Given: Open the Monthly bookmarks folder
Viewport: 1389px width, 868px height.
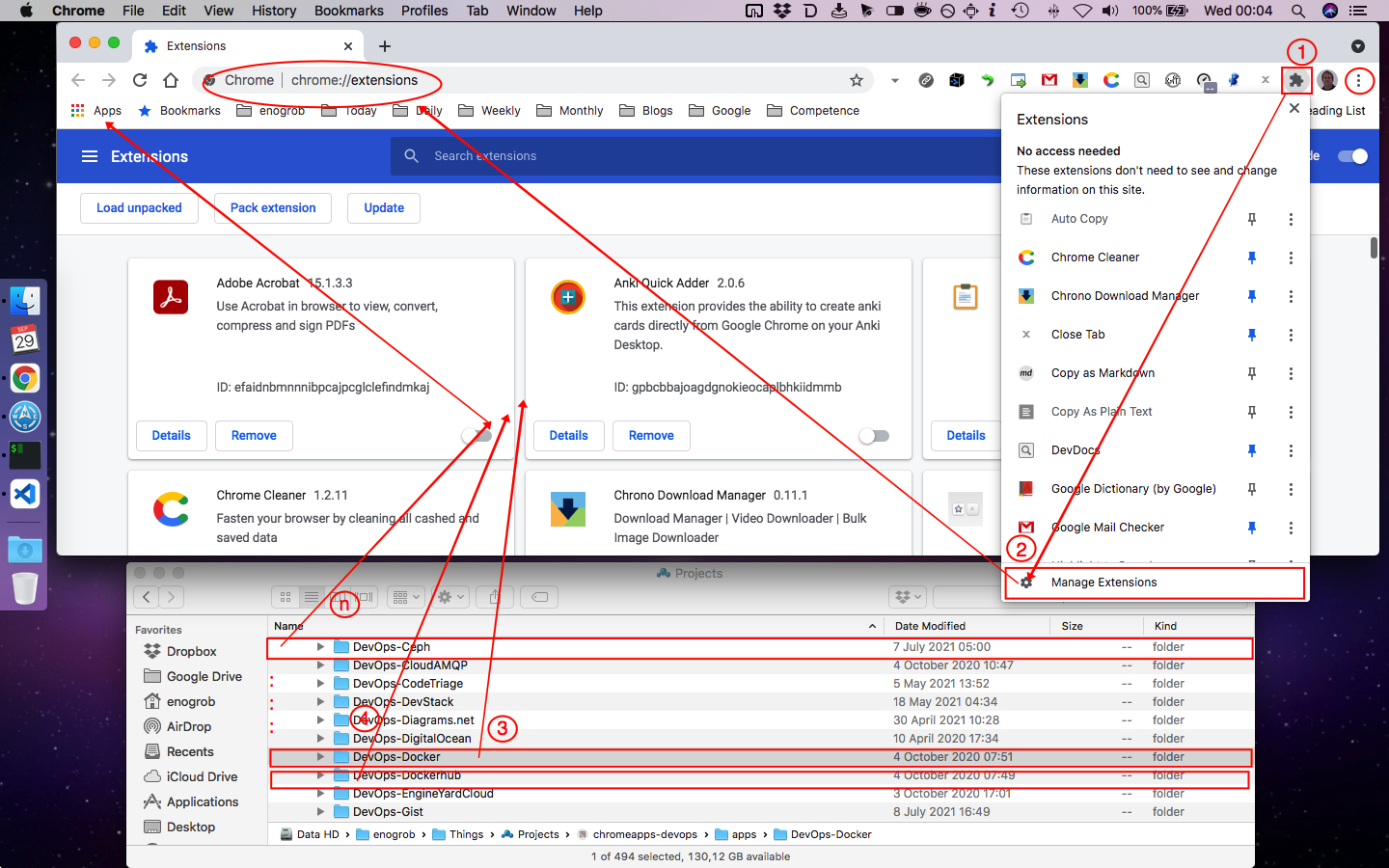Looking at the screenshot, I should [569, 111].
